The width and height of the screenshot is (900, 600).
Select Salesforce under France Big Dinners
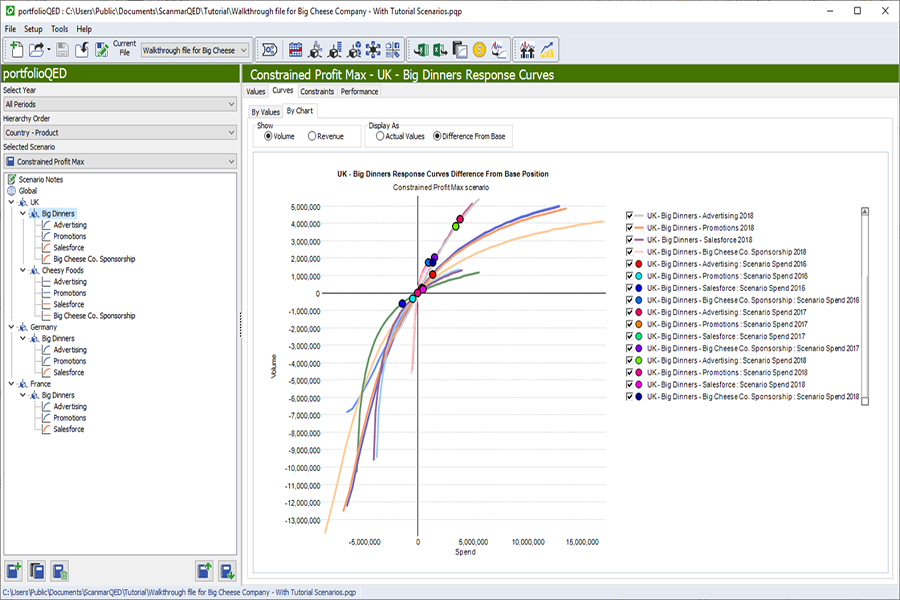pyautogui.click(x=69, y=429)
